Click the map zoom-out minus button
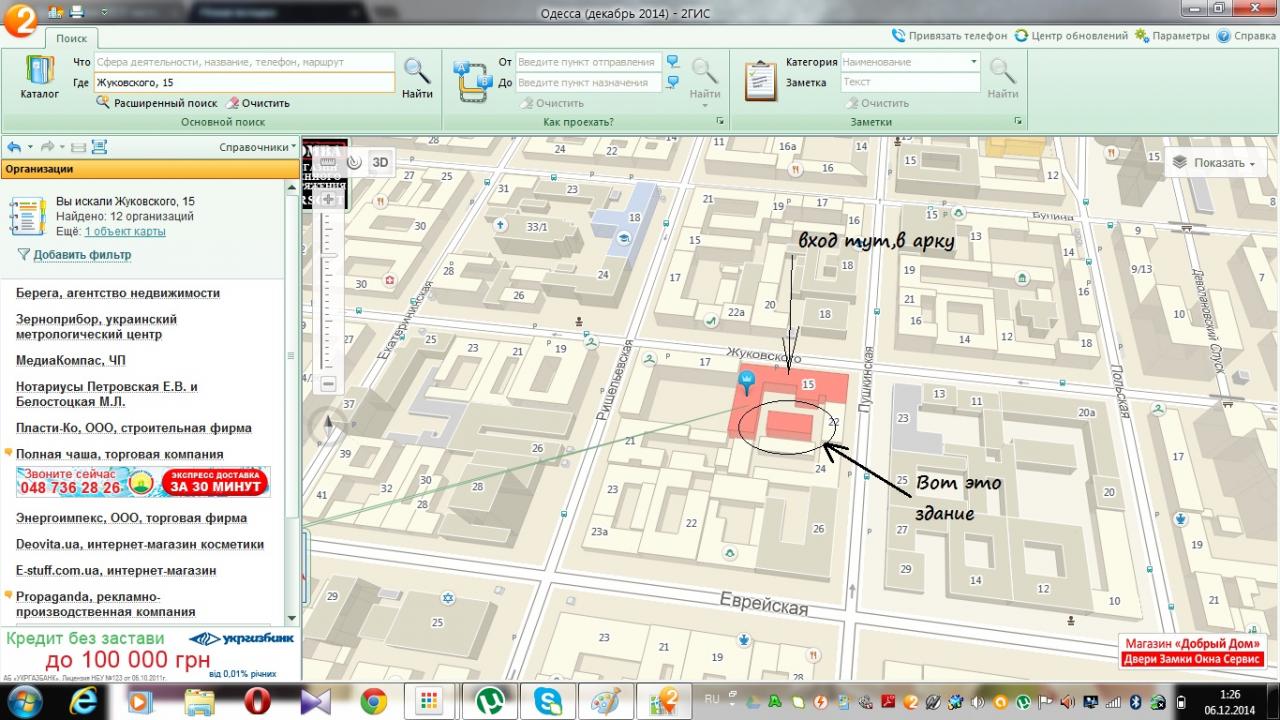The width and height of the screenshot is (1280, 720). point(328,383)
